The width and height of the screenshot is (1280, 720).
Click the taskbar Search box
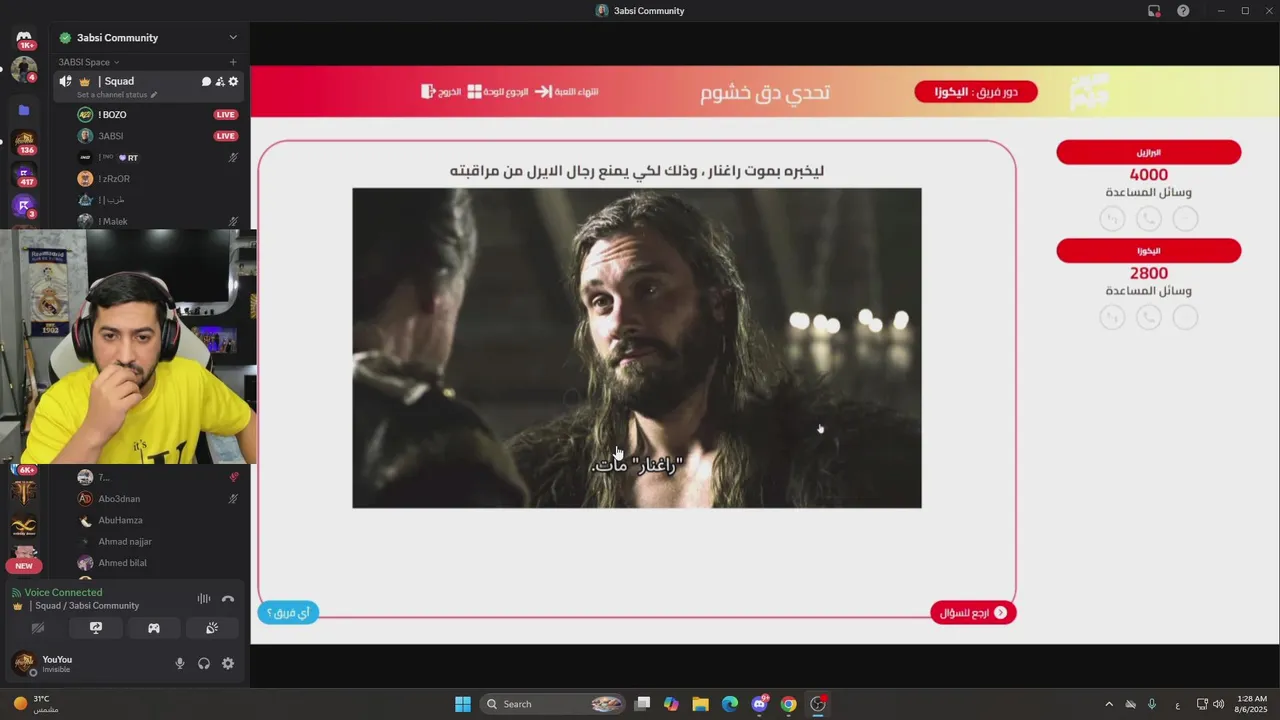click(552, 704)
